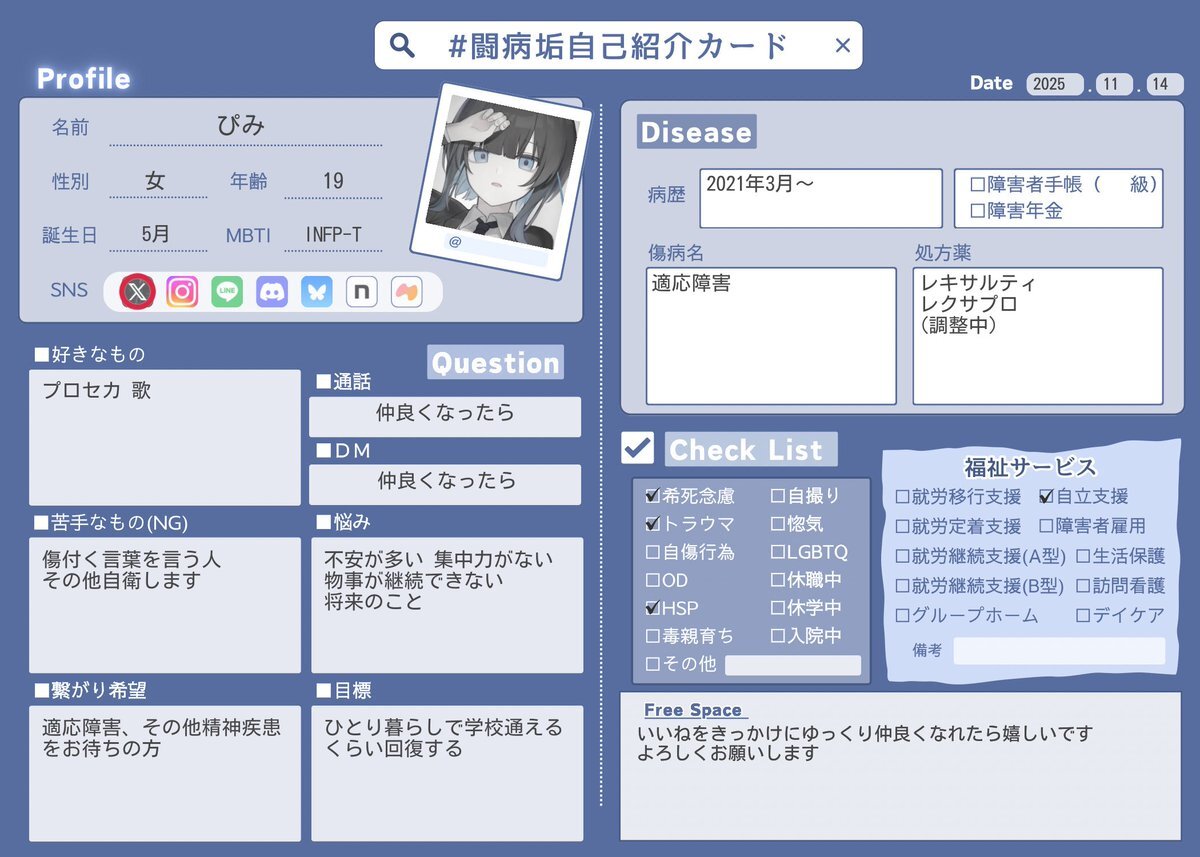Check the 障害年金 checkbox
This screenshot has height=857, width=1200.
point(978,211)
